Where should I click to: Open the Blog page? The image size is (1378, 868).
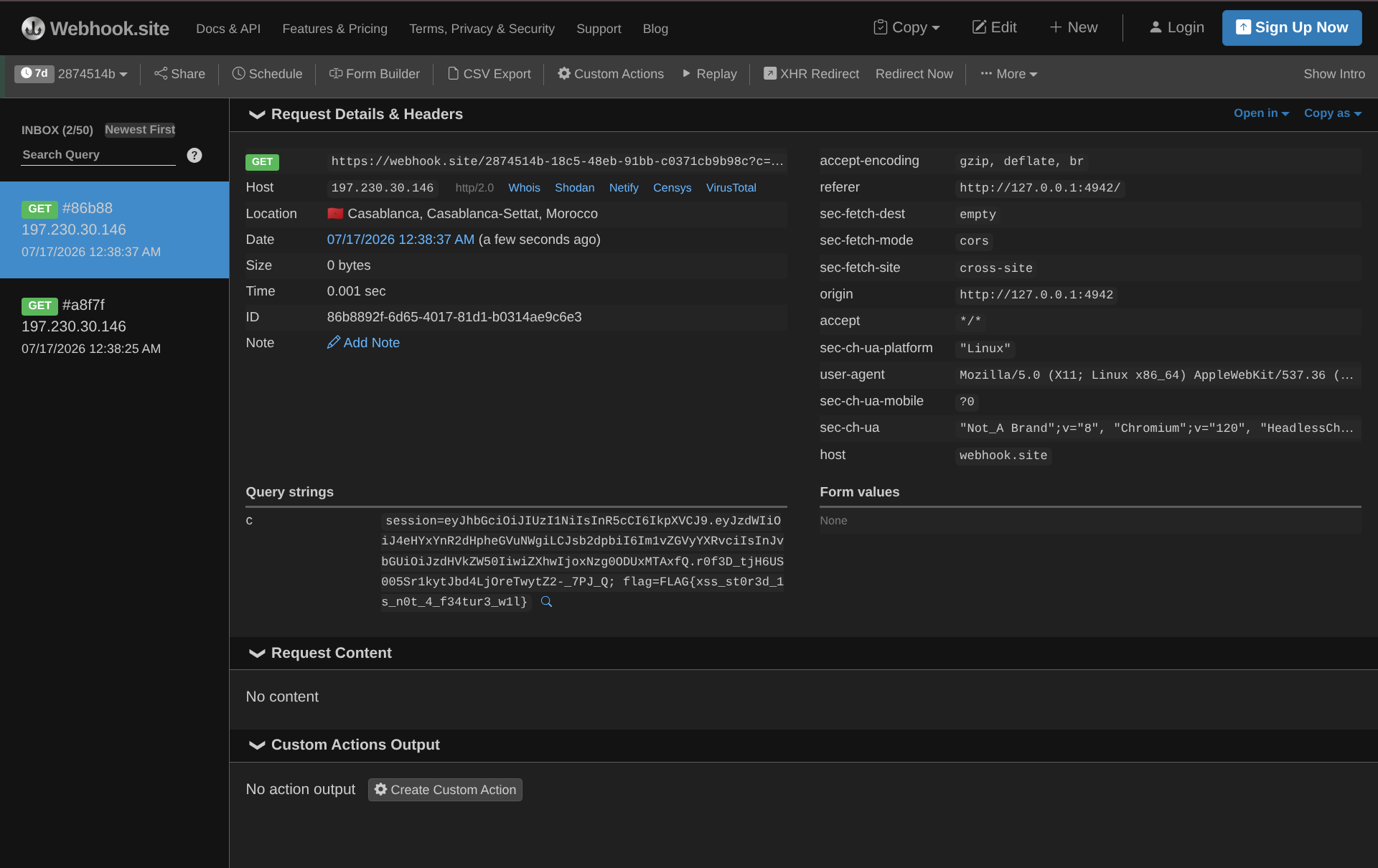tap(655, 29)
